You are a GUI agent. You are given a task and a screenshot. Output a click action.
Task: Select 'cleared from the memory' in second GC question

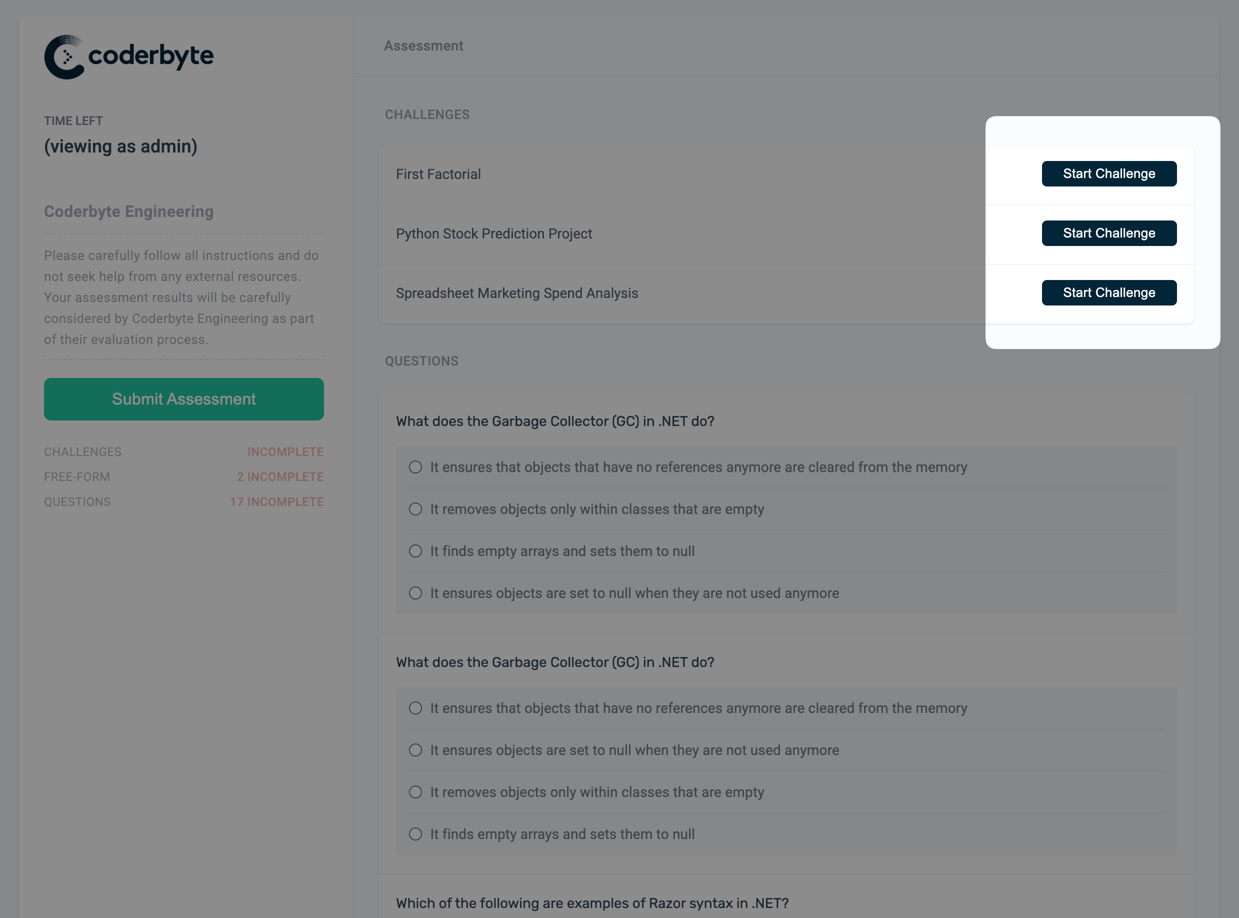coord(416,708)
